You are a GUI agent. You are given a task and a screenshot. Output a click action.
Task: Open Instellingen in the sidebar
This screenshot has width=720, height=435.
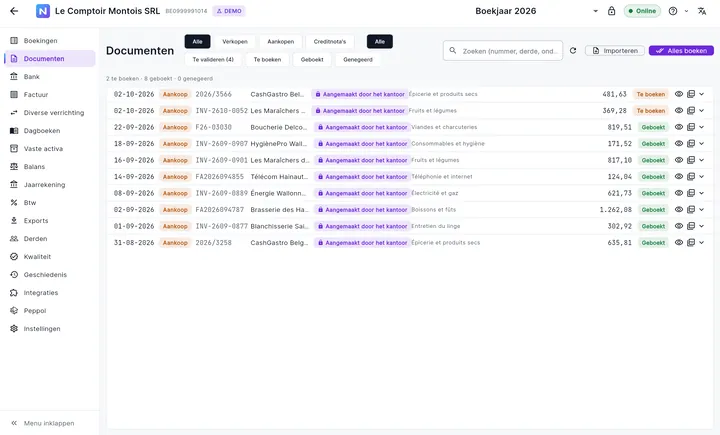click(50, 328)
